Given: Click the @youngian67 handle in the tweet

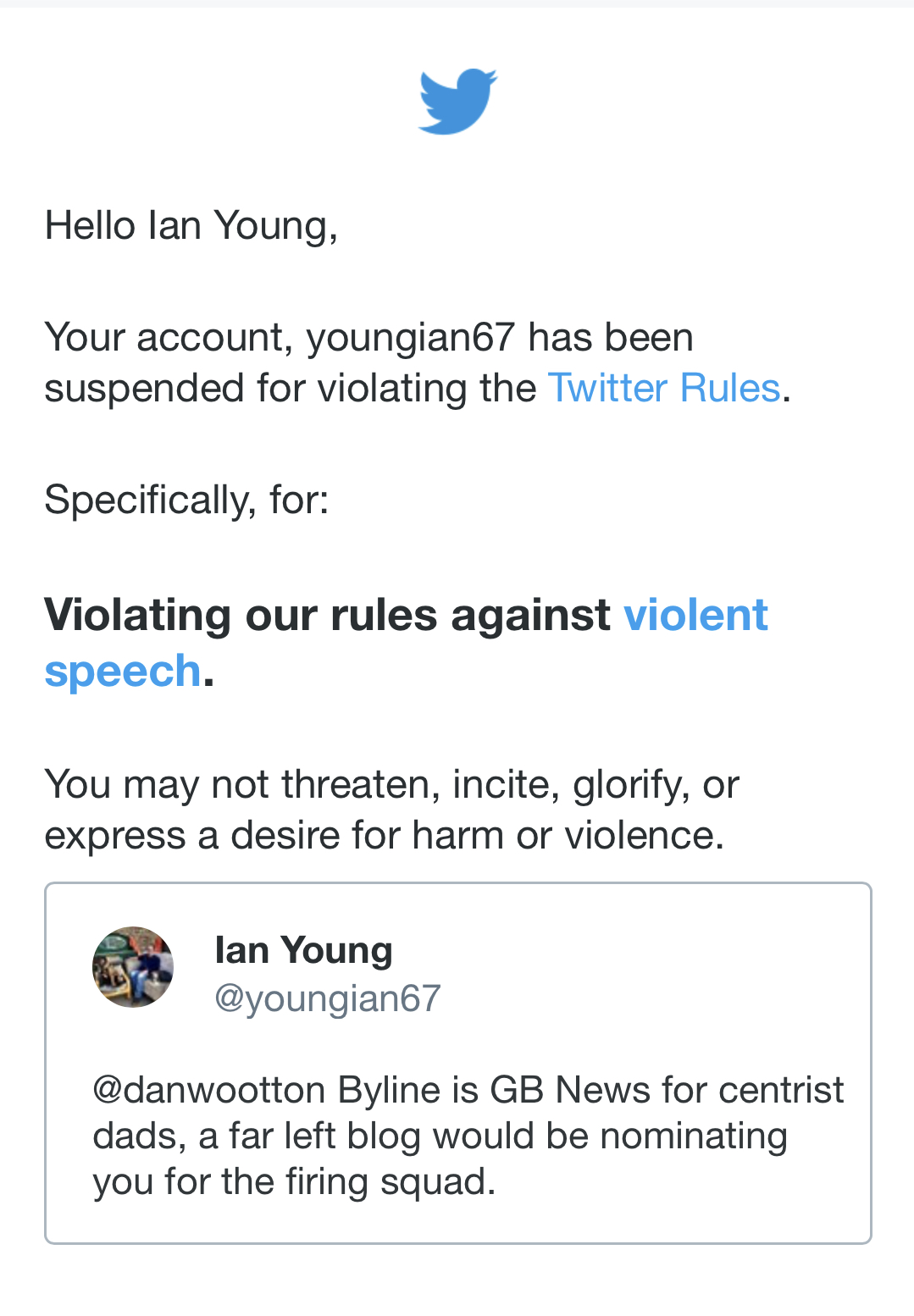Looking at the screenshot, I should pos(327,998).
